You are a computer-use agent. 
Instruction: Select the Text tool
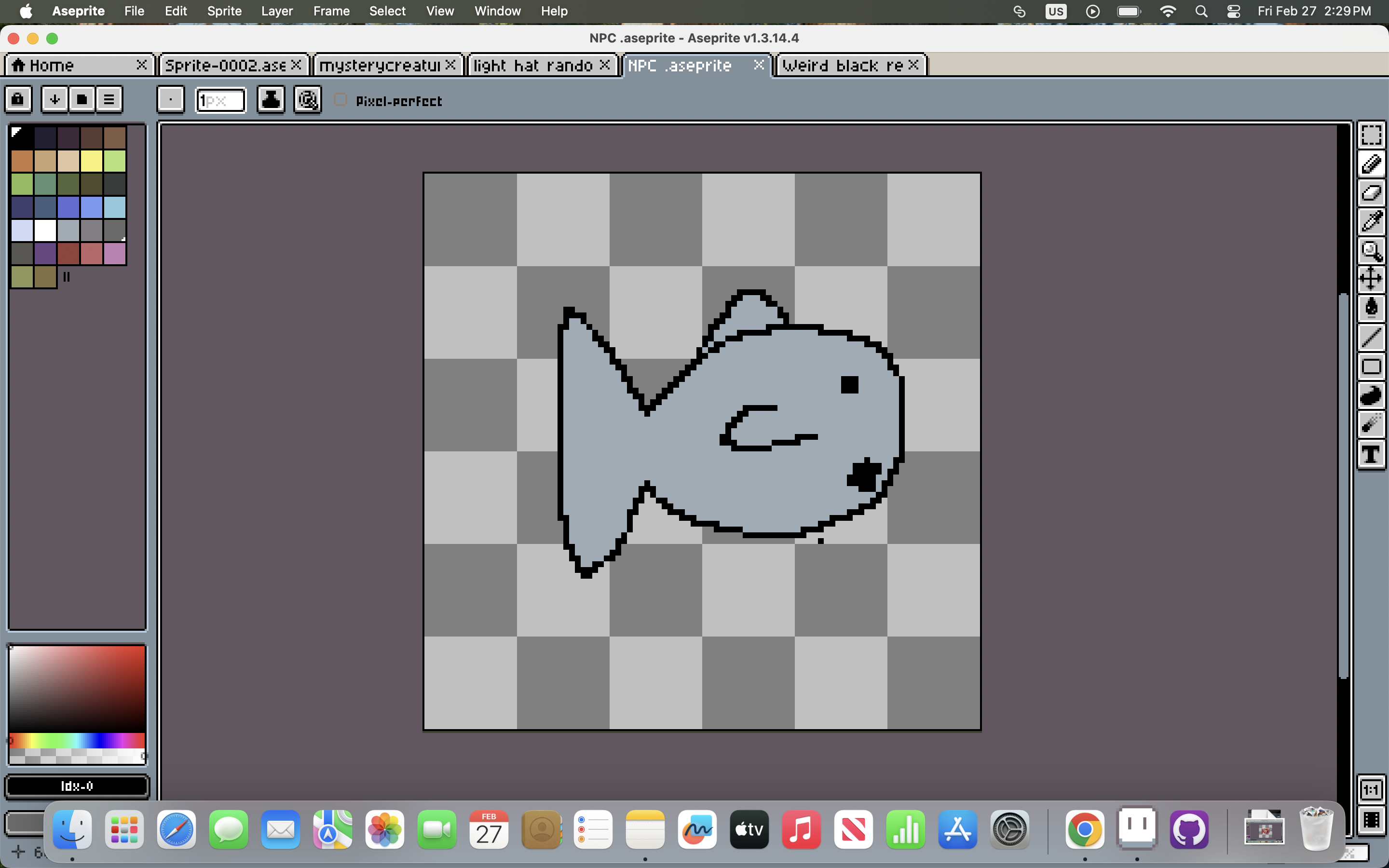pos(1371,455)
